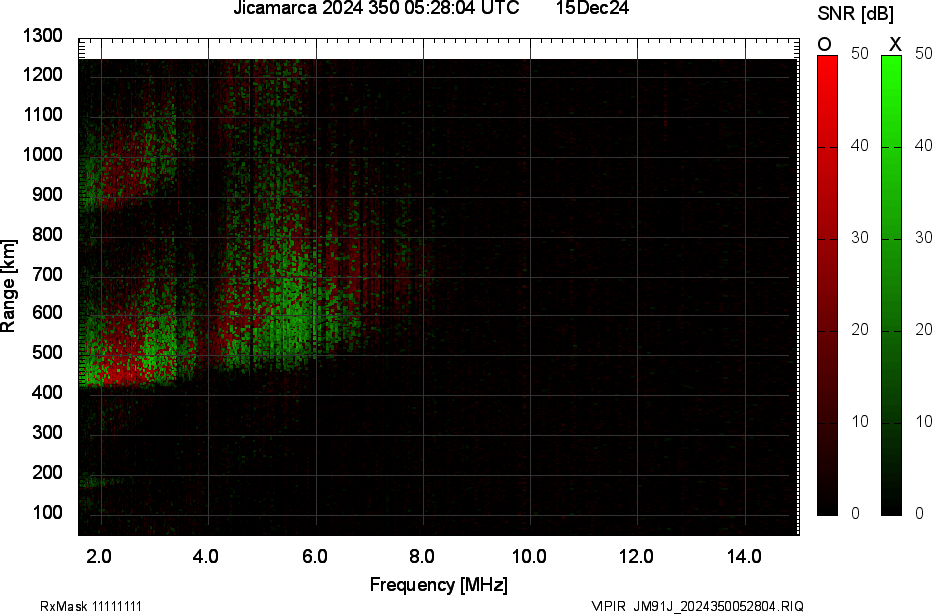This screenshot has height=614, width=932.
Task: Click the 900 range tick label
Action: pos(48,194)
